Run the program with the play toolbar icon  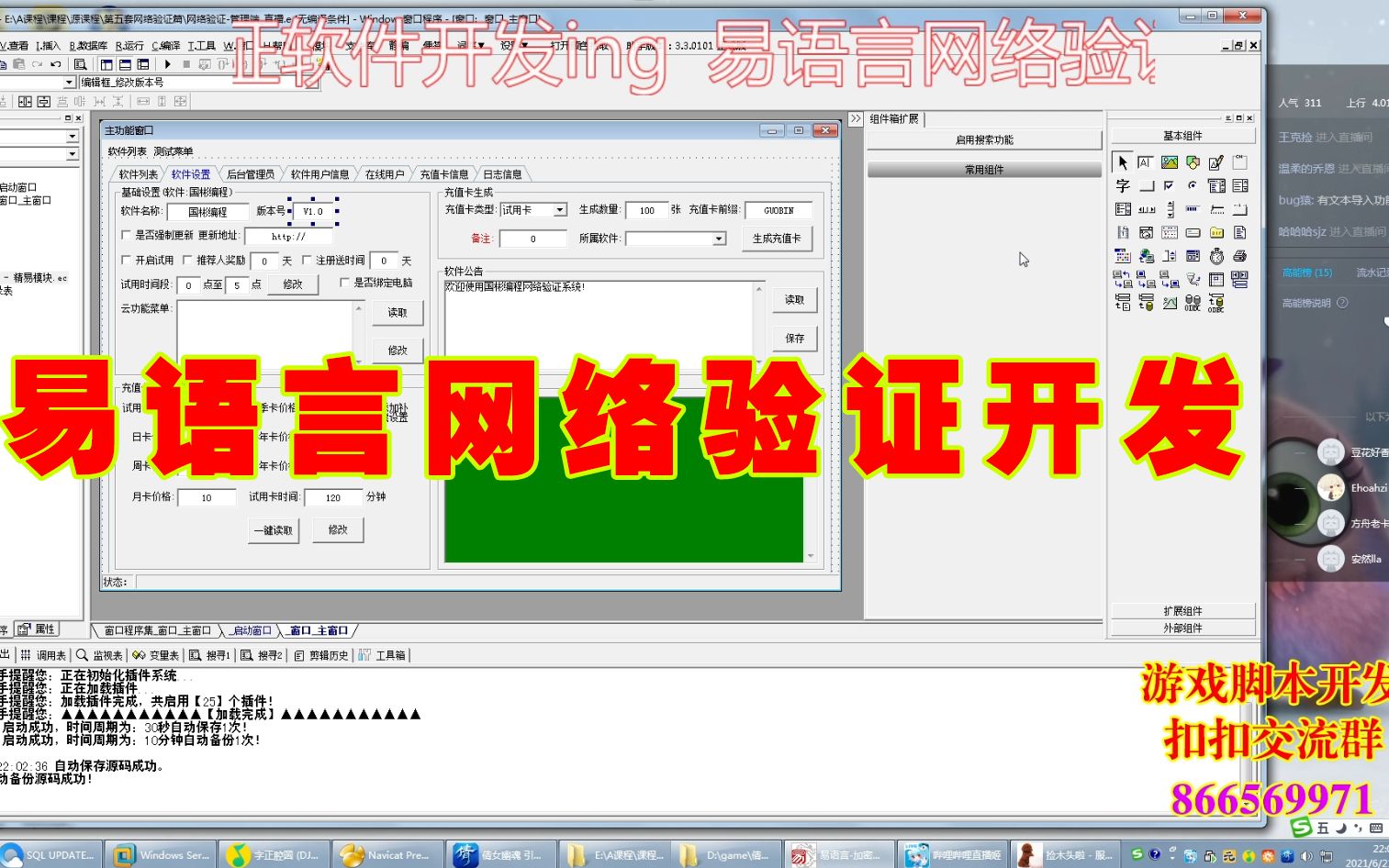(168, 64)
